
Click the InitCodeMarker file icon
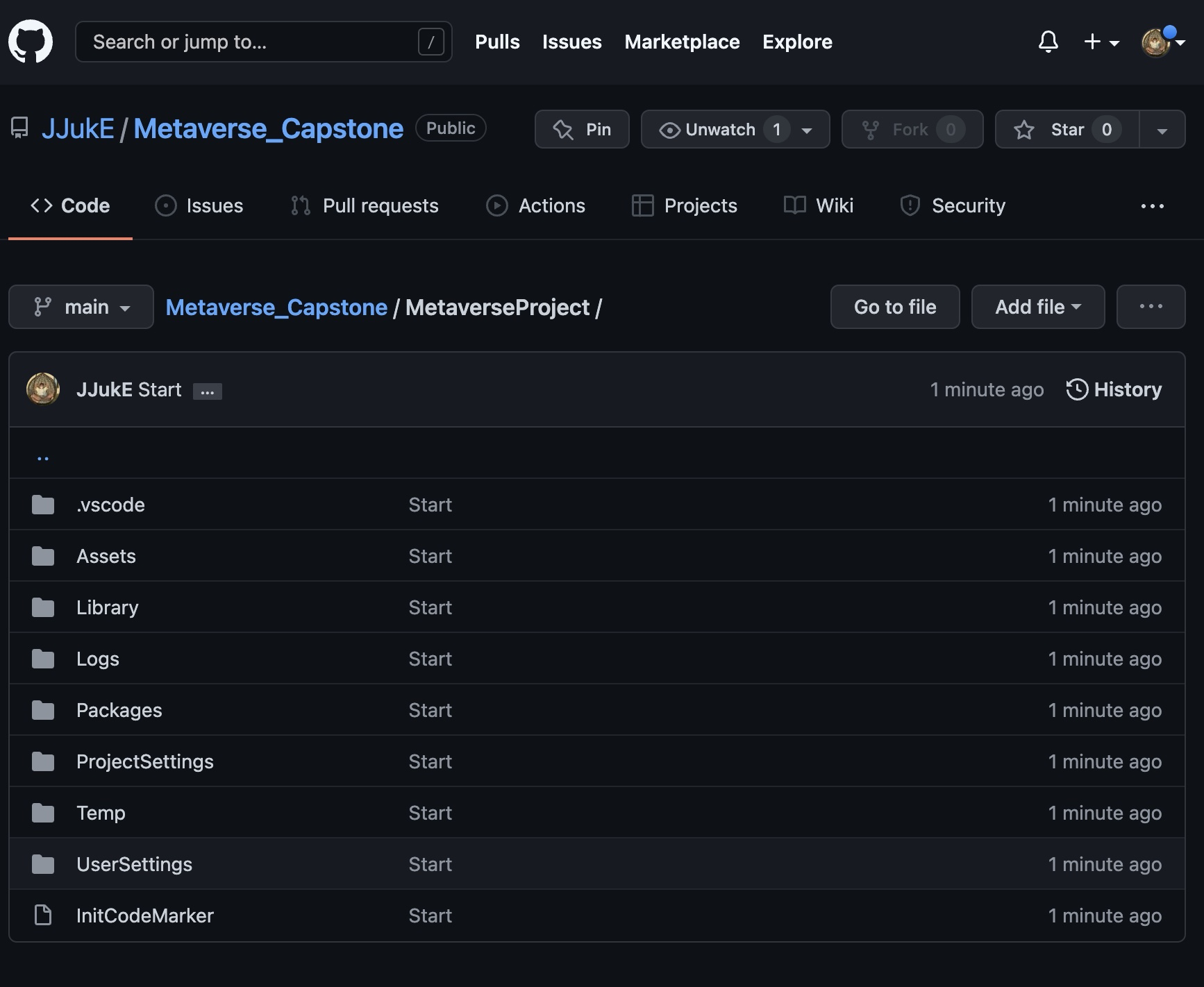pos(43,916)
